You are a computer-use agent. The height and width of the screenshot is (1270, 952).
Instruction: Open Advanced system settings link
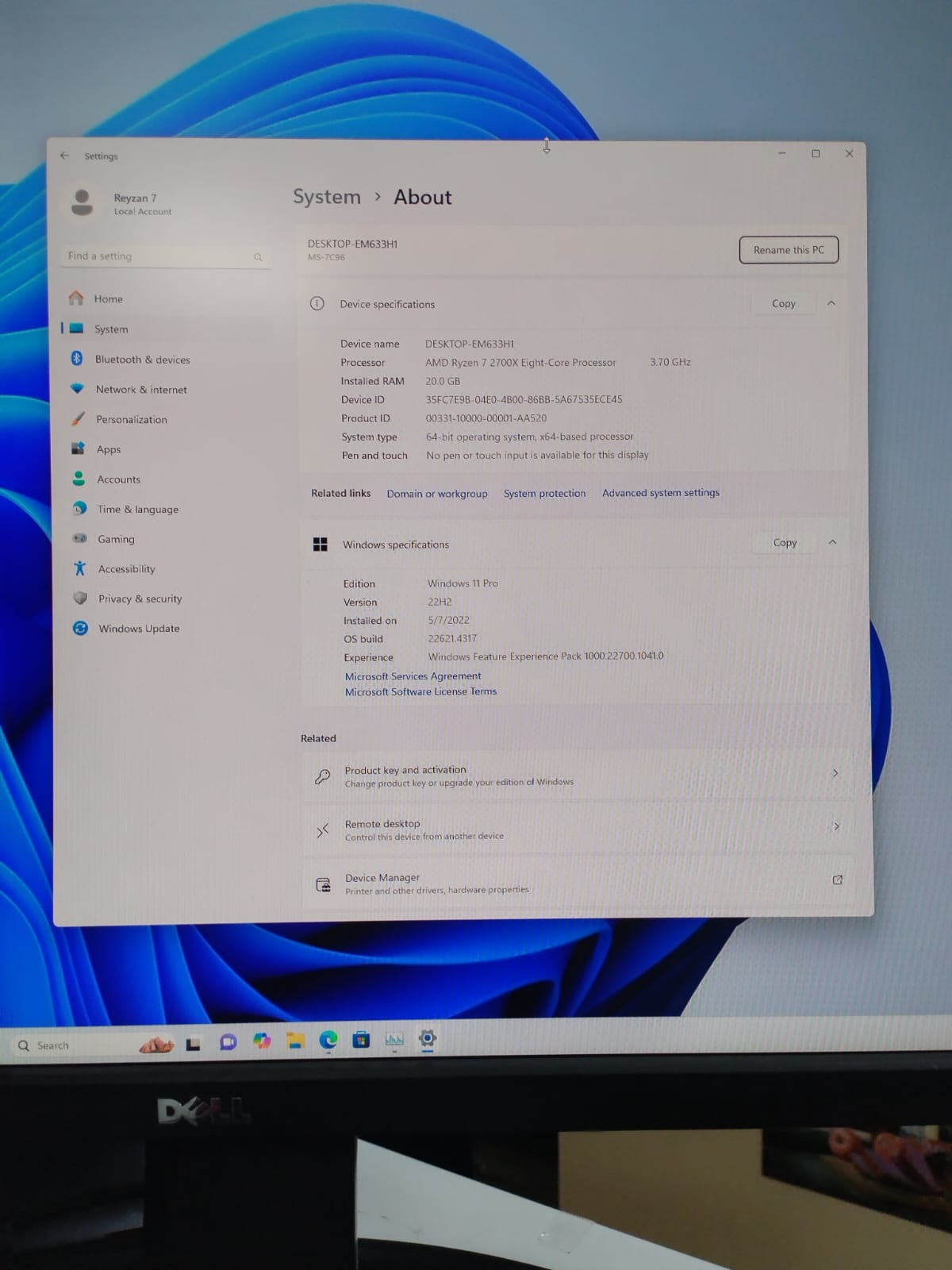(661, 492)
